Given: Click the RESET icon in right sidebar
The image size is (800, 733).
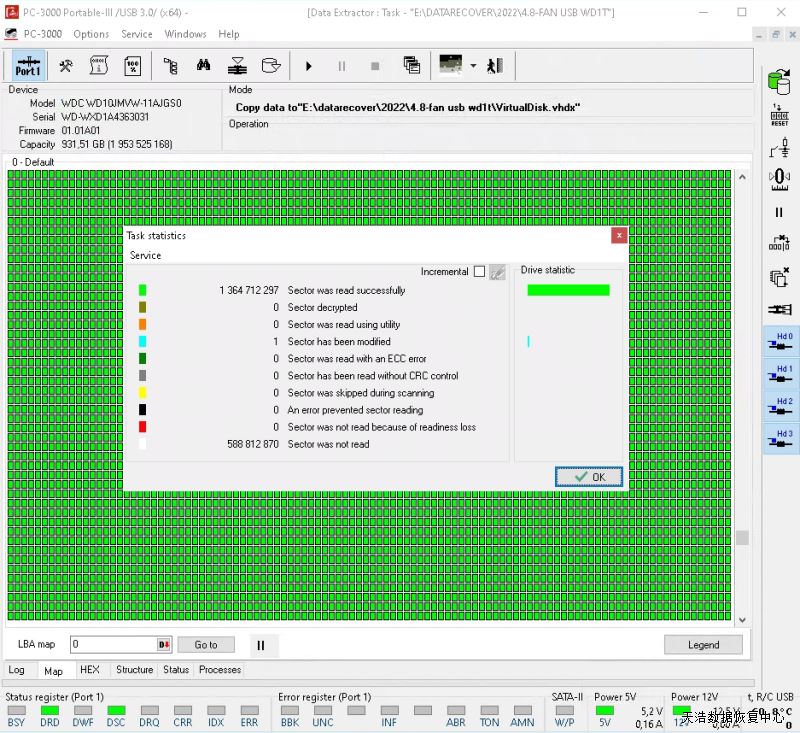Looking at the screenshot, I should (779, 115).
